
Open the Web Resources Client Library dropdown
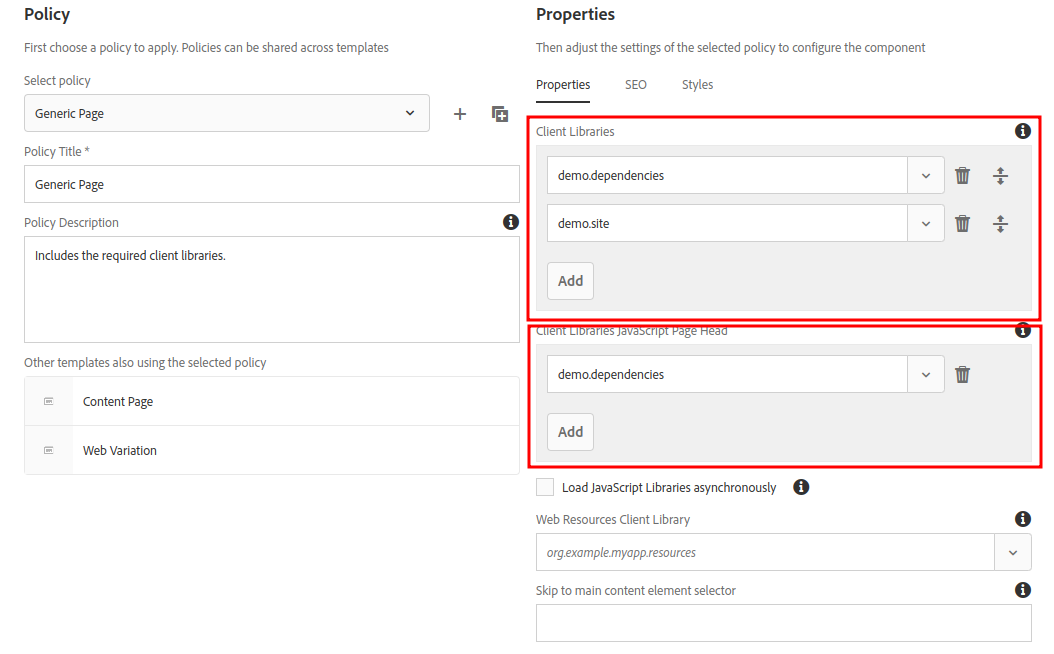pyautogui.click(x=1013, y=551)
